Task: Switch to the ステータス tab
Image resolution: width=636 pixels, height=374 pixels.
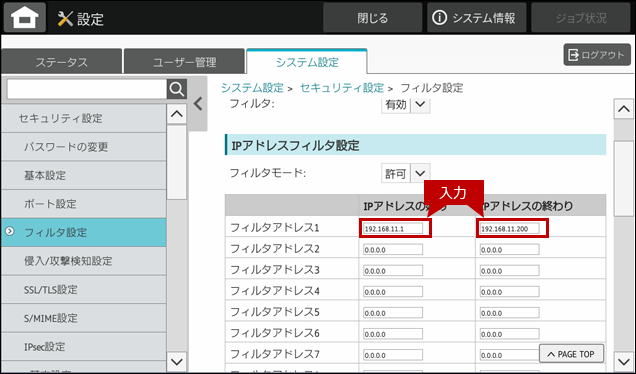Action: tap(62, 62)
